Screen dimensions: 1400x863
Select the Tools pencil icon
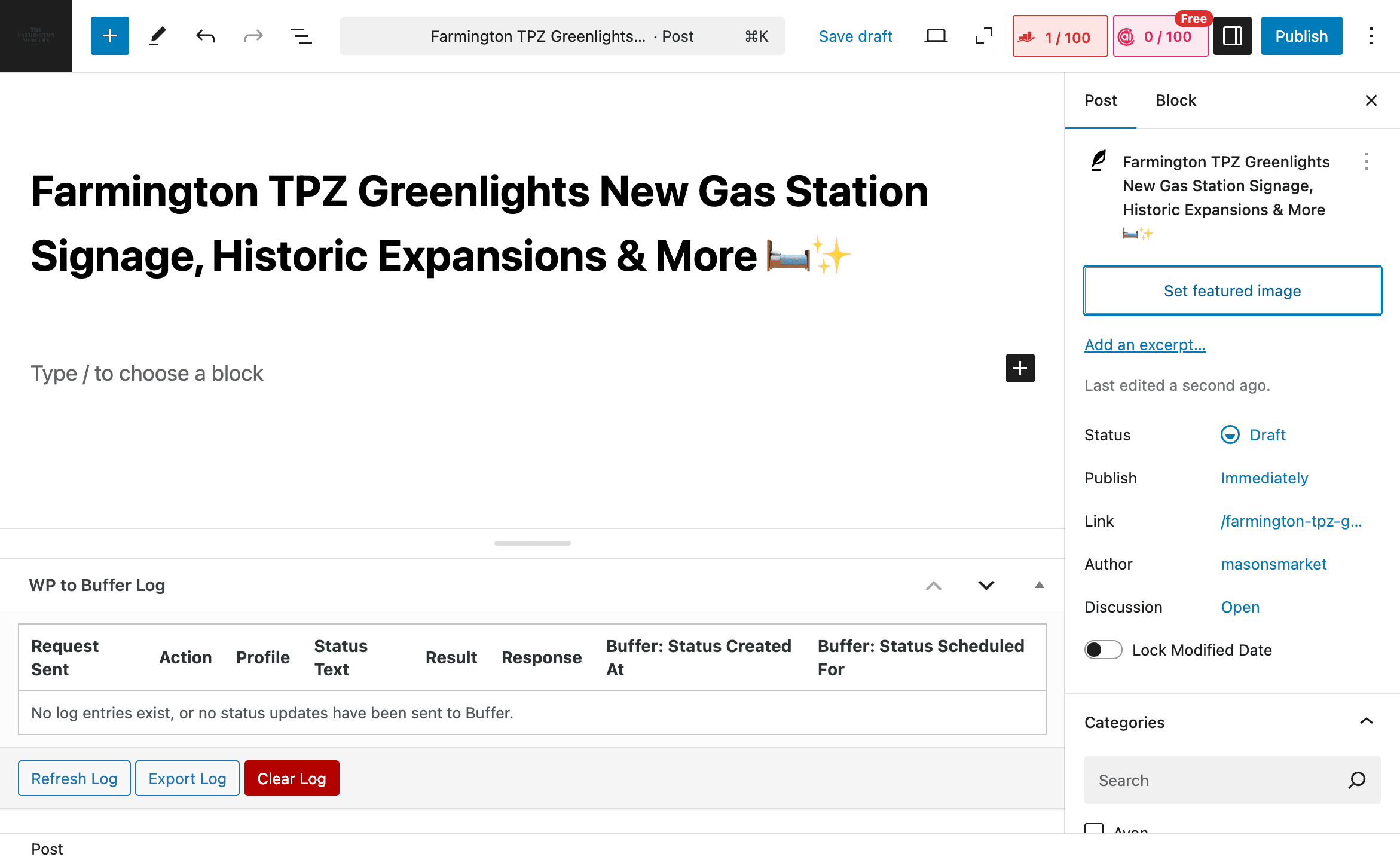pyautogui.click(x=158, y=36)
